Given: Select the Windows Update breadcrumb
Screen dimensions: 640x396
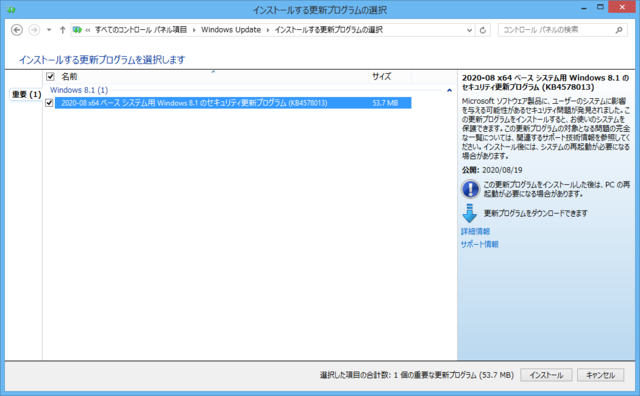Looking at the screenshot, I should click(231, 30).
